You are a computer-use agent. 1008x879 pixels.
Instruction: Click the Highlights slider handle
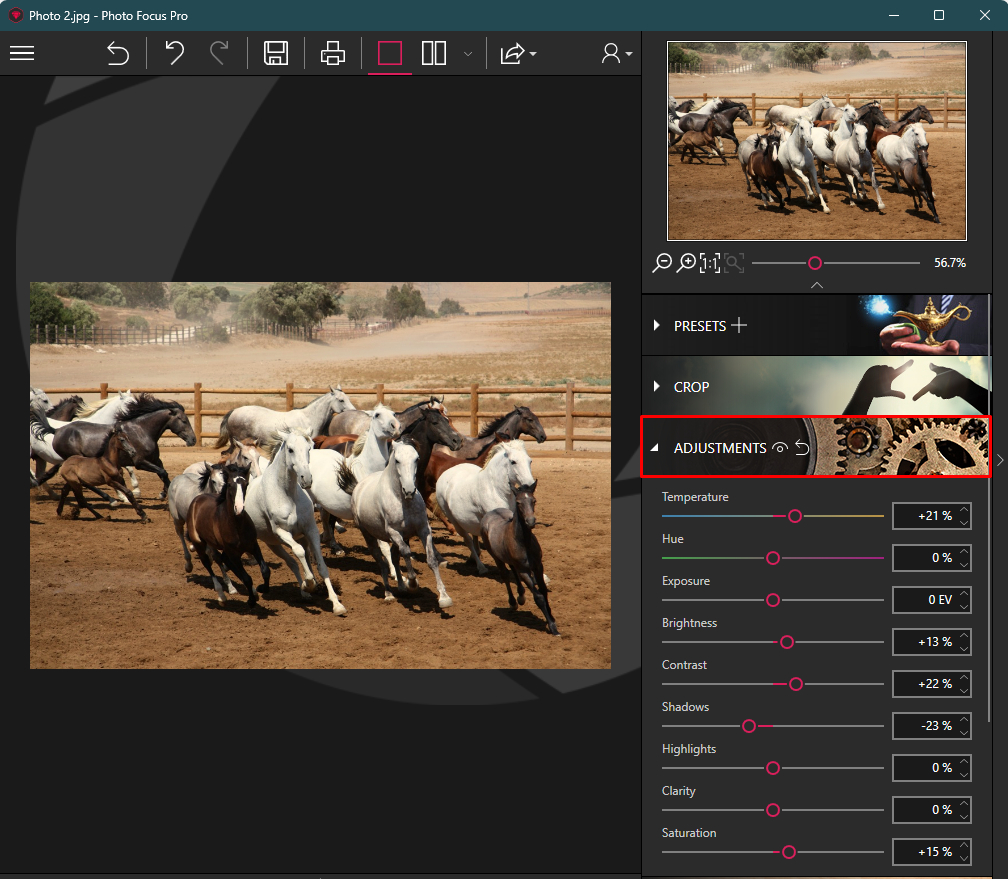pyautogui.click(x=773, y=768)
